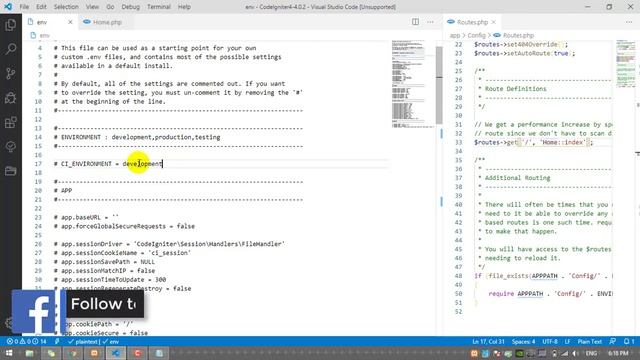Viewport: 640px width, 360px height.
Task: Go to line via Ln 17, Col 31
Action: [489, 341]
